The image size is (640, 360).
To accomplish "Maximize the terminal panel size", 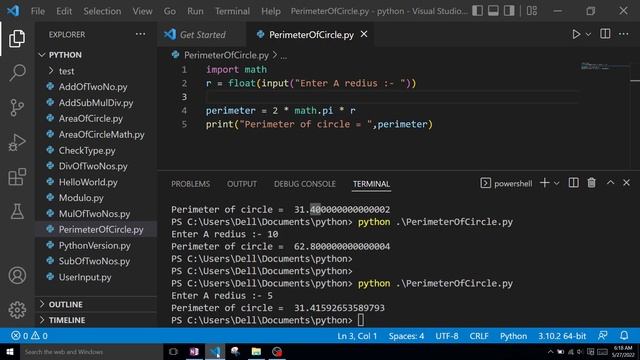I will (x=610, y=183).
